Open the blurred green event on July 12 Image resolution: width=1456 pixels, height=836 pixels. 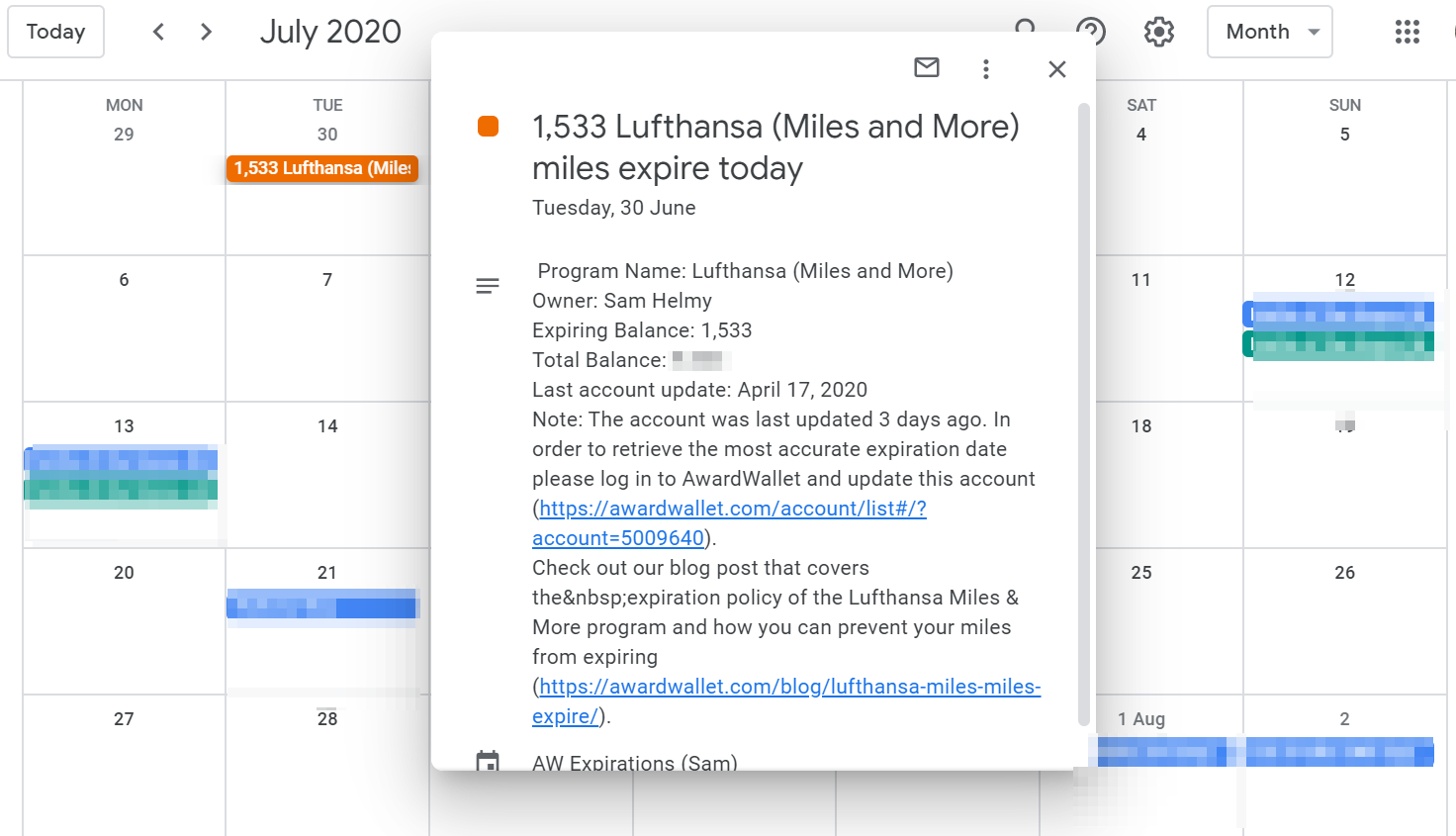point(1339,343)
